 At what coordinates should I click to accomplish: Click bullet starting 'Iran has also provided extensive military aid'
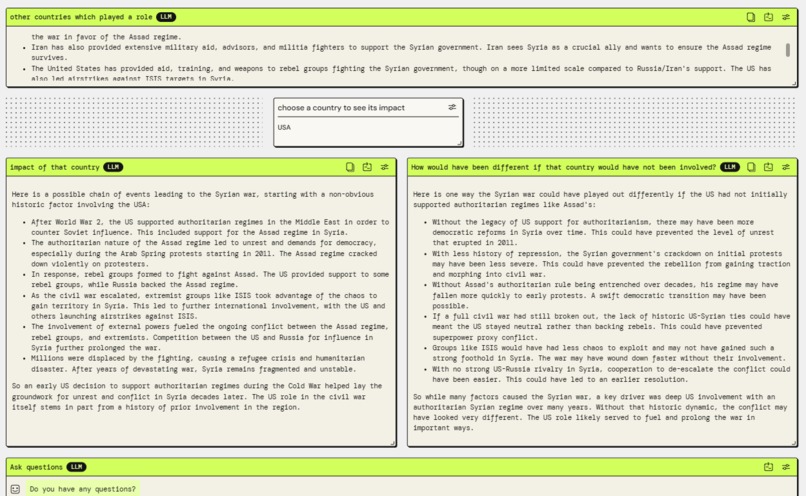[x=401, y=52]
